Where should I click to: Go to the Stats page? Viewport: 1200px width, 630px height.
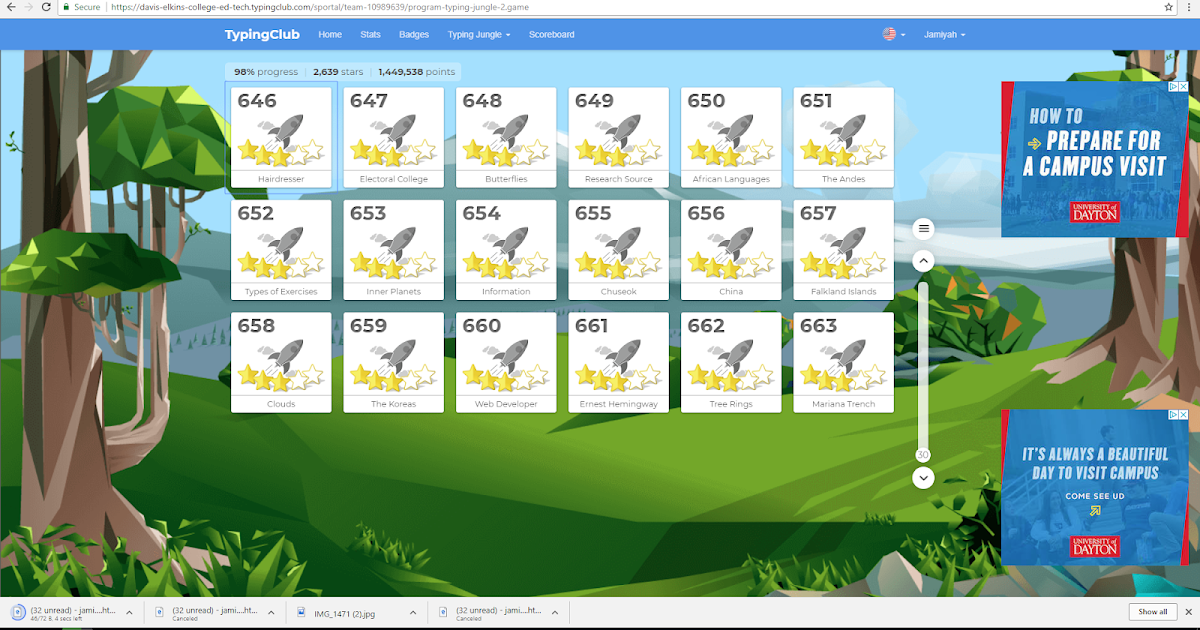[370, 34]
